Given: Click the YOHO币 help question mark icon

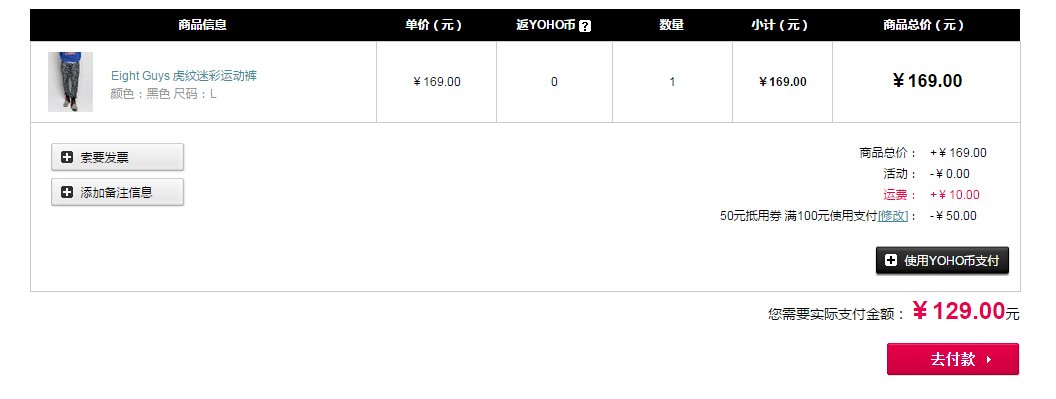Looking at the screenshot, I should 585,26.
